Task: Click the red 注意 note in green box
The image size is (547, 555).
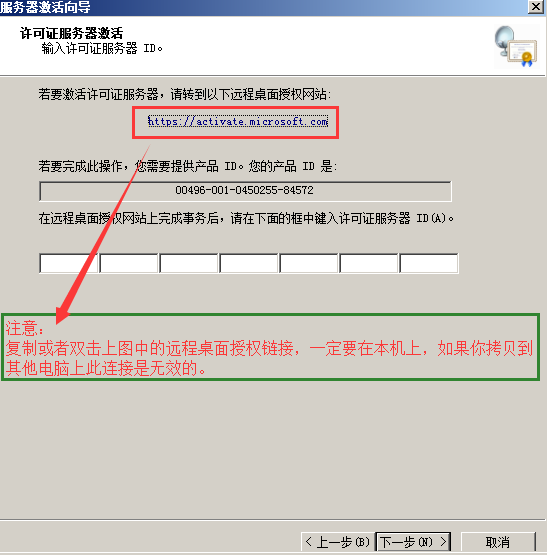Action: click(270, 347)
